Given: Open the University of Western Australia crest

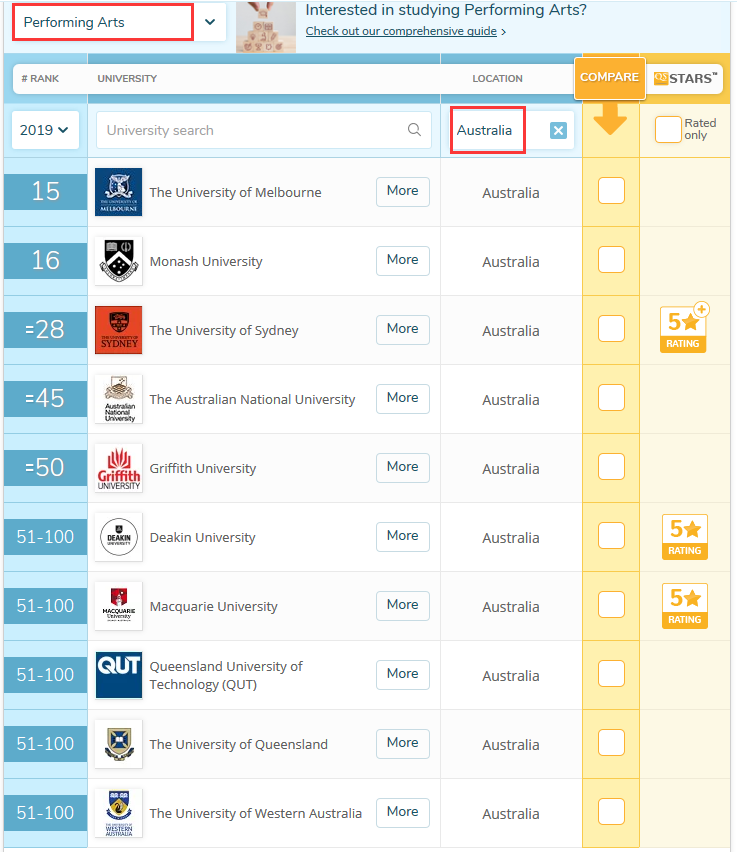Looking at the screenshot, I should click(118, 813).
